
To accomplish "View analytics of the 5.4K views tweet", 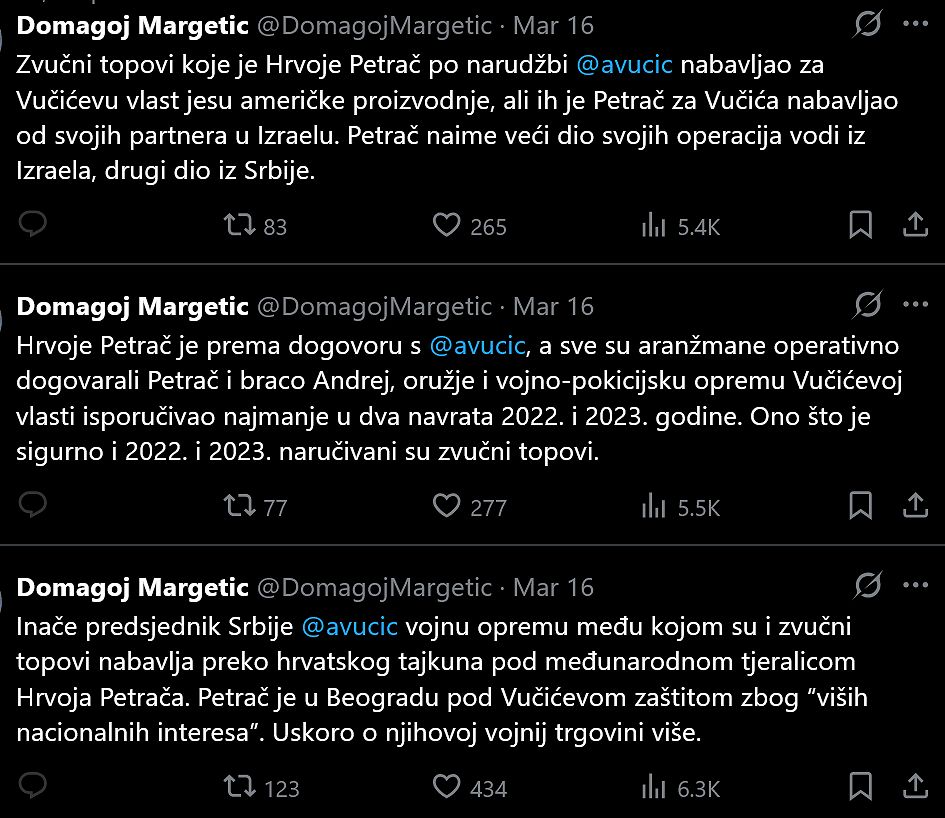I will tap(653, 226).
